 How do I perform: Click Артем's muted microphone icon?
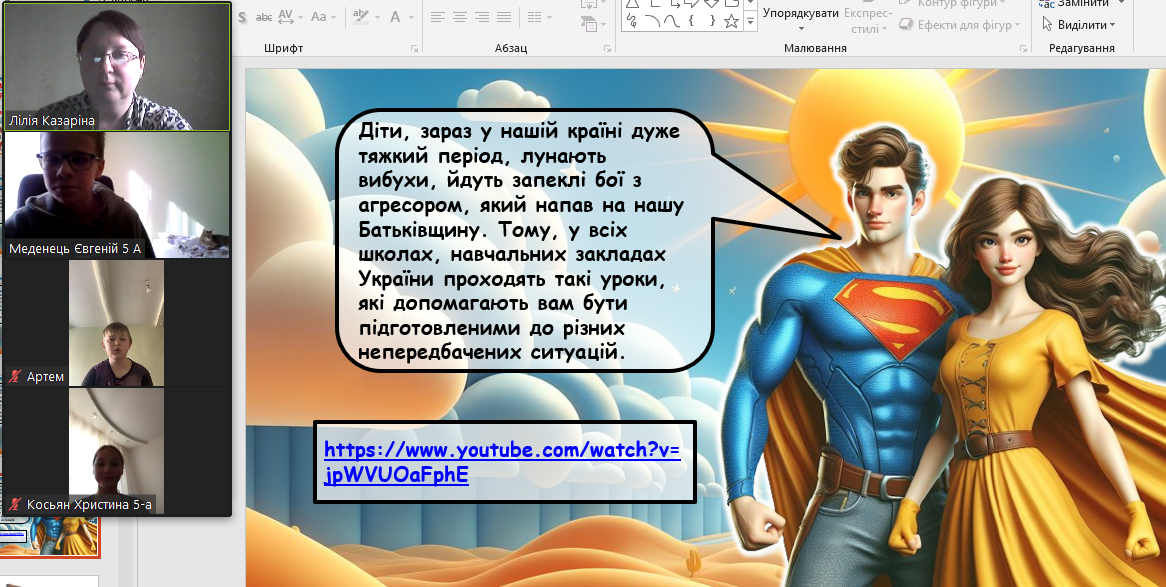(x=15, y=376)
